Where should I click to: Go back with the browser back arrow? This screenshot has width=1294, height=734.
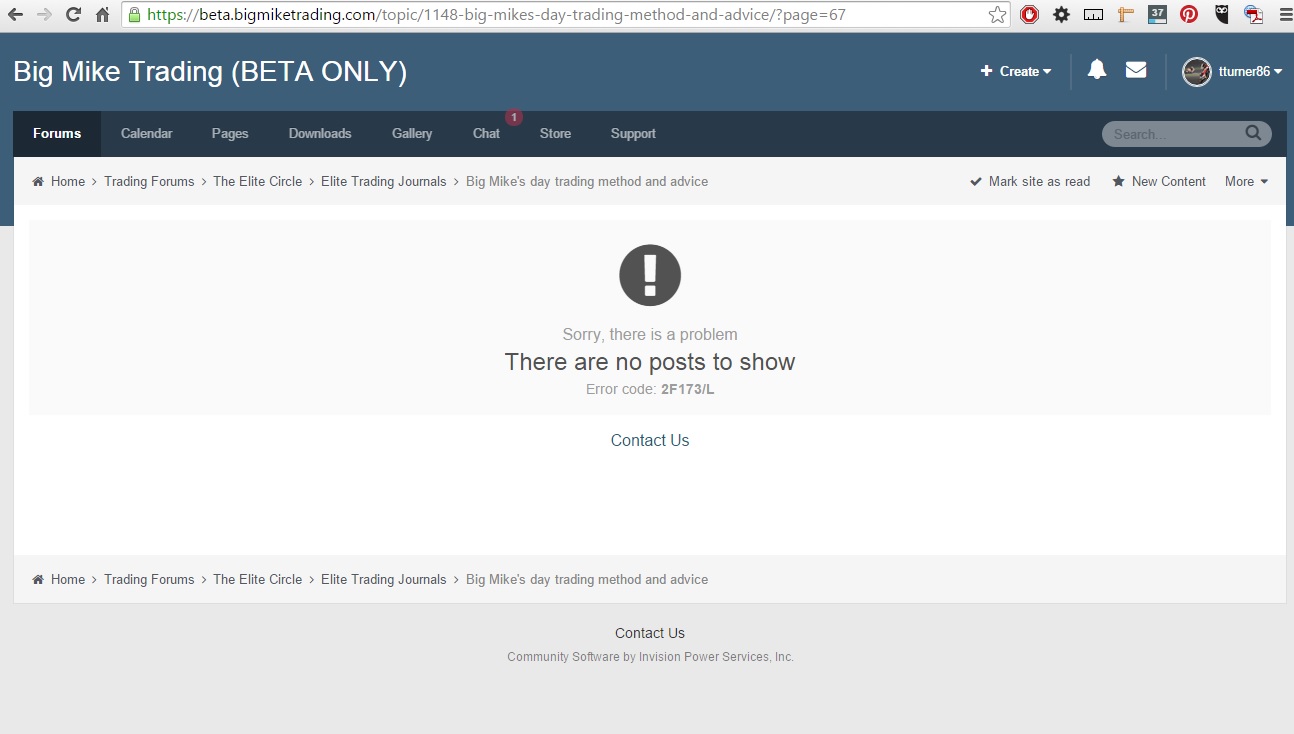(15, 15)
